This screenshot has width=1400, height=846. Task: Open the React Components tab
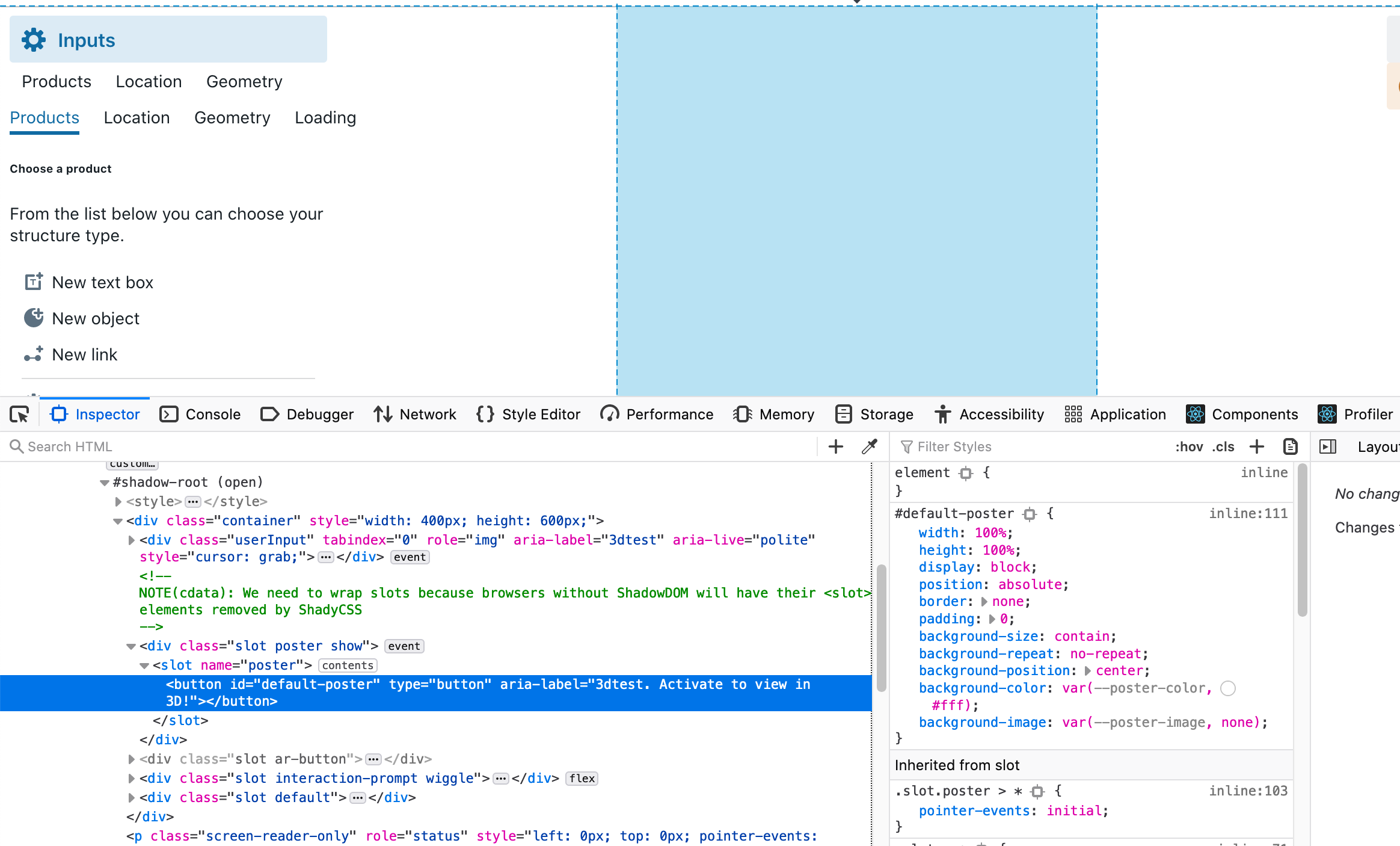tap(1242, 414)
